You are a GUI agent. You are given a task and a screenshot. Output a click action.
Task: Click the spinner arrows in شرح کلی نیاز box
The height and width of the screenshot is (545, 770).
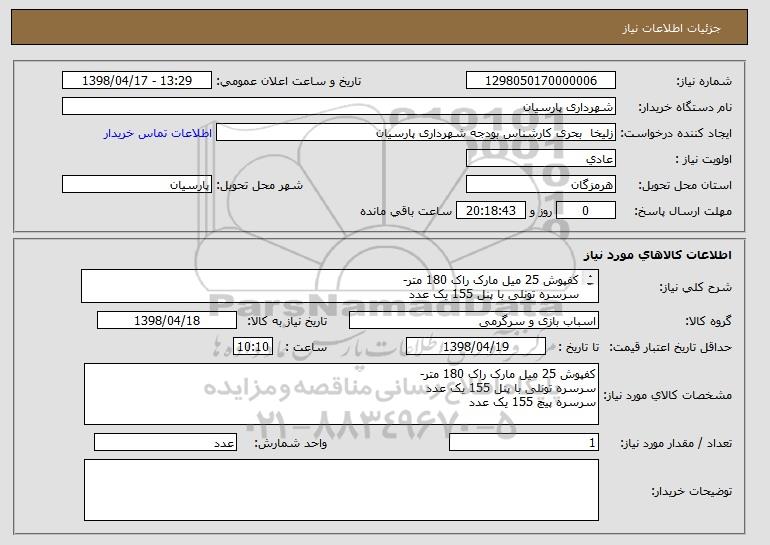click(x=590, y=280)
